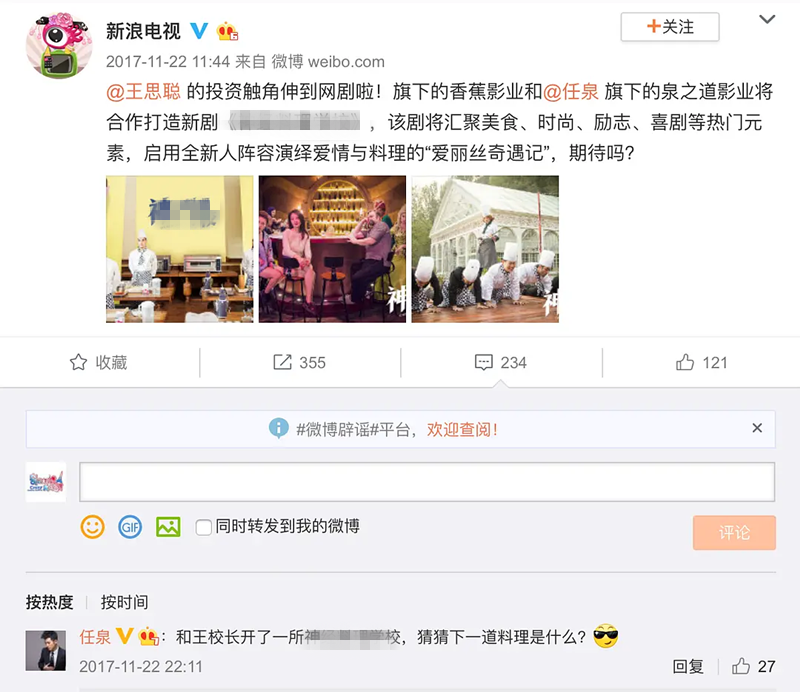This screenshot has width=800, height=692.
Task: Dismiss the 微博辟谣 notice banner
Action: click(757, 428)
